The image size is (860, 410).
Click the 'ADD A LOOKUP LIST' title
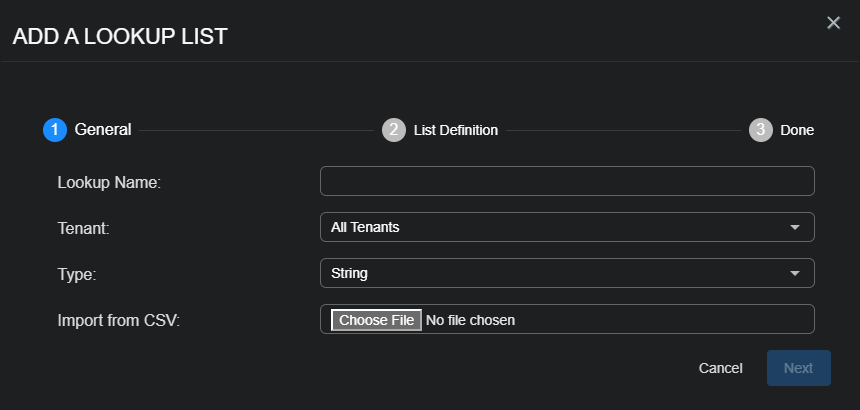[120, 37]
